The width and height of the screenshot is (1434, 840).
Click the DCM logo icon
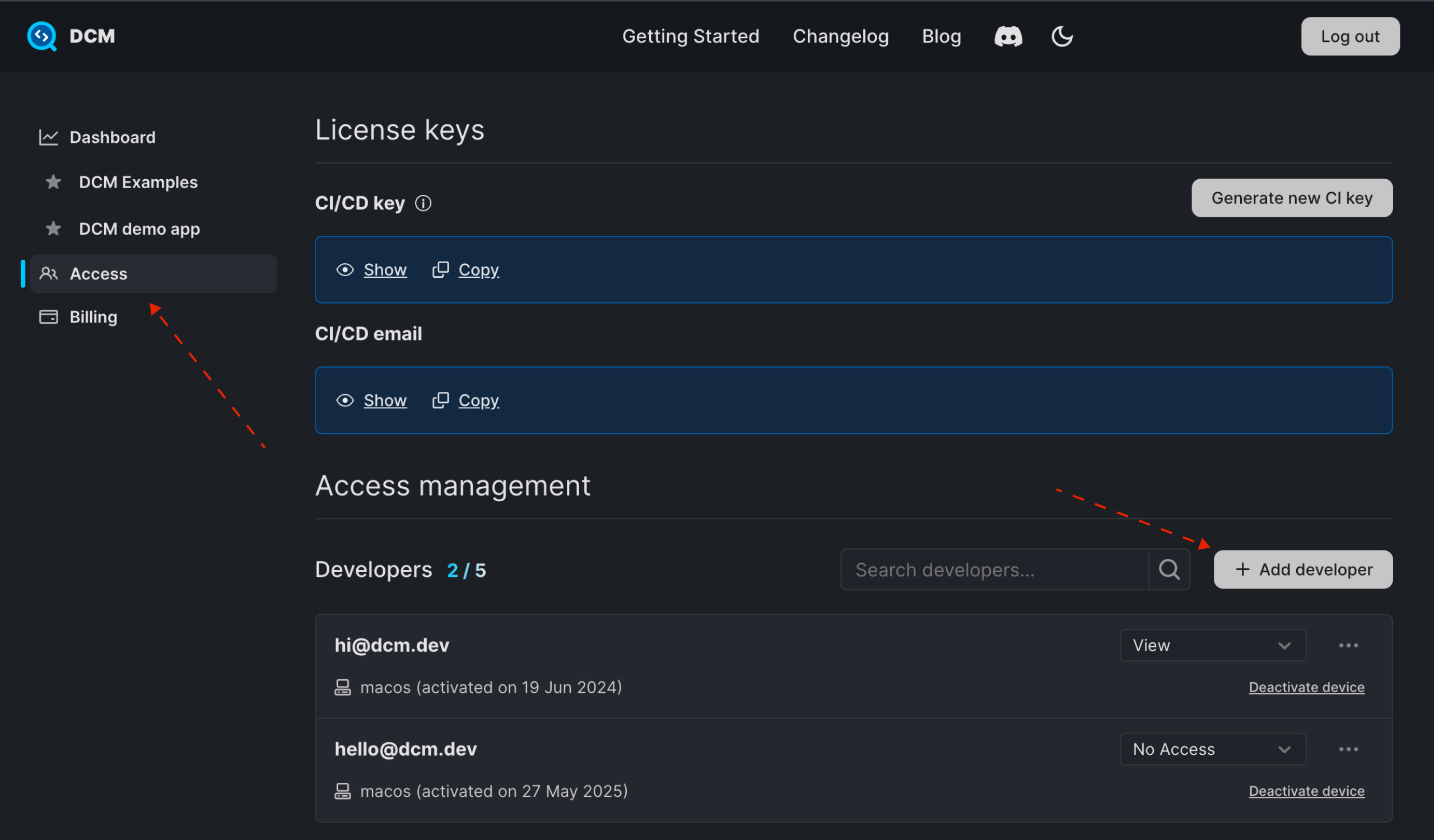click(41, 36)
